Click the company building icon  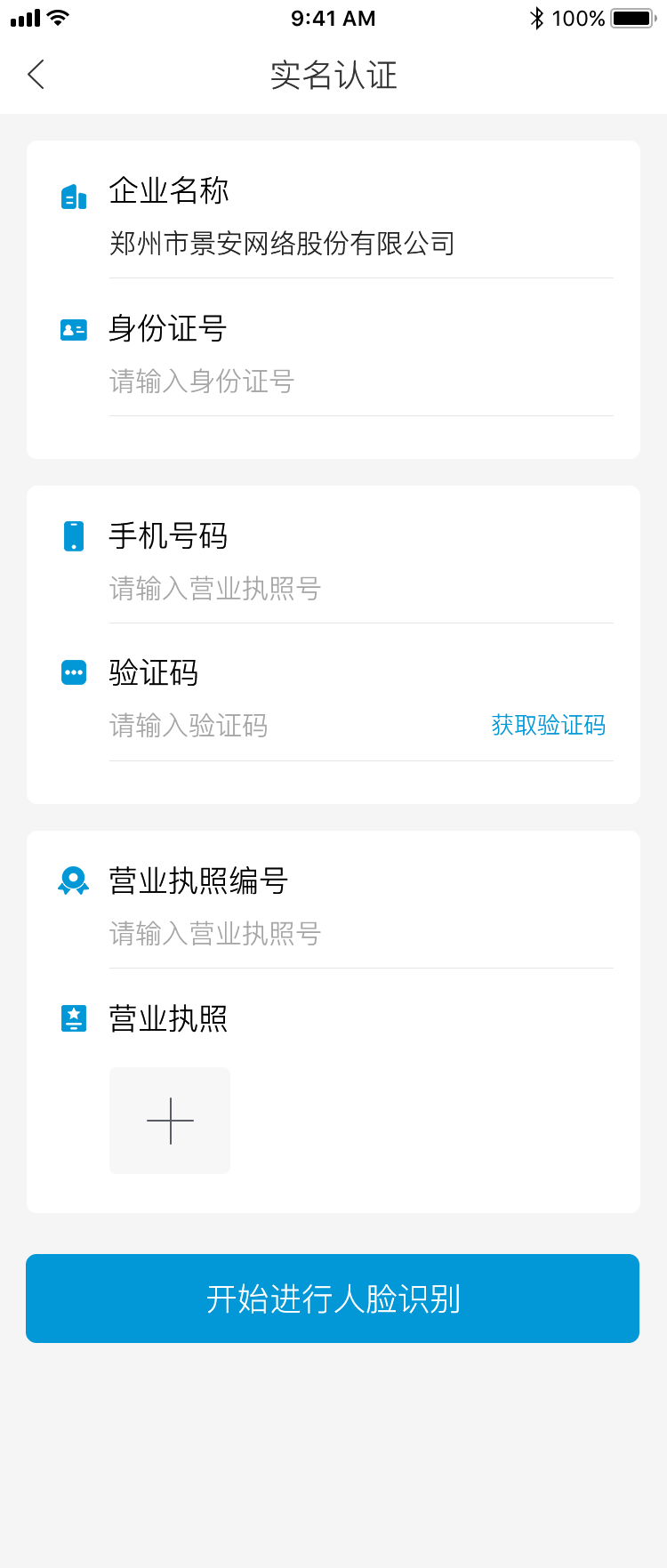[x=74, y=197]
